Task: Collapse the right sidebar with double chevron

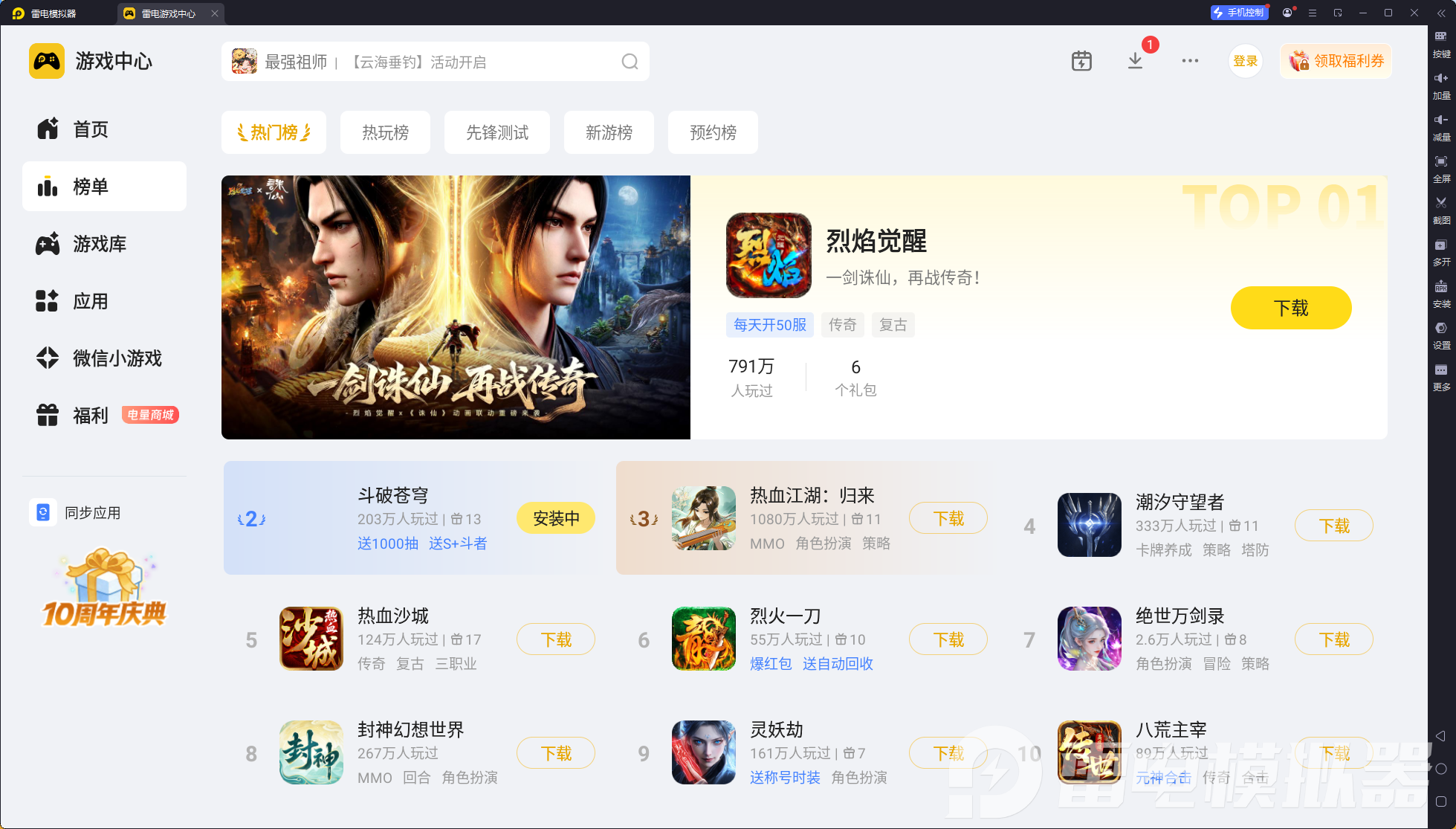Action: pos(1441,13)
